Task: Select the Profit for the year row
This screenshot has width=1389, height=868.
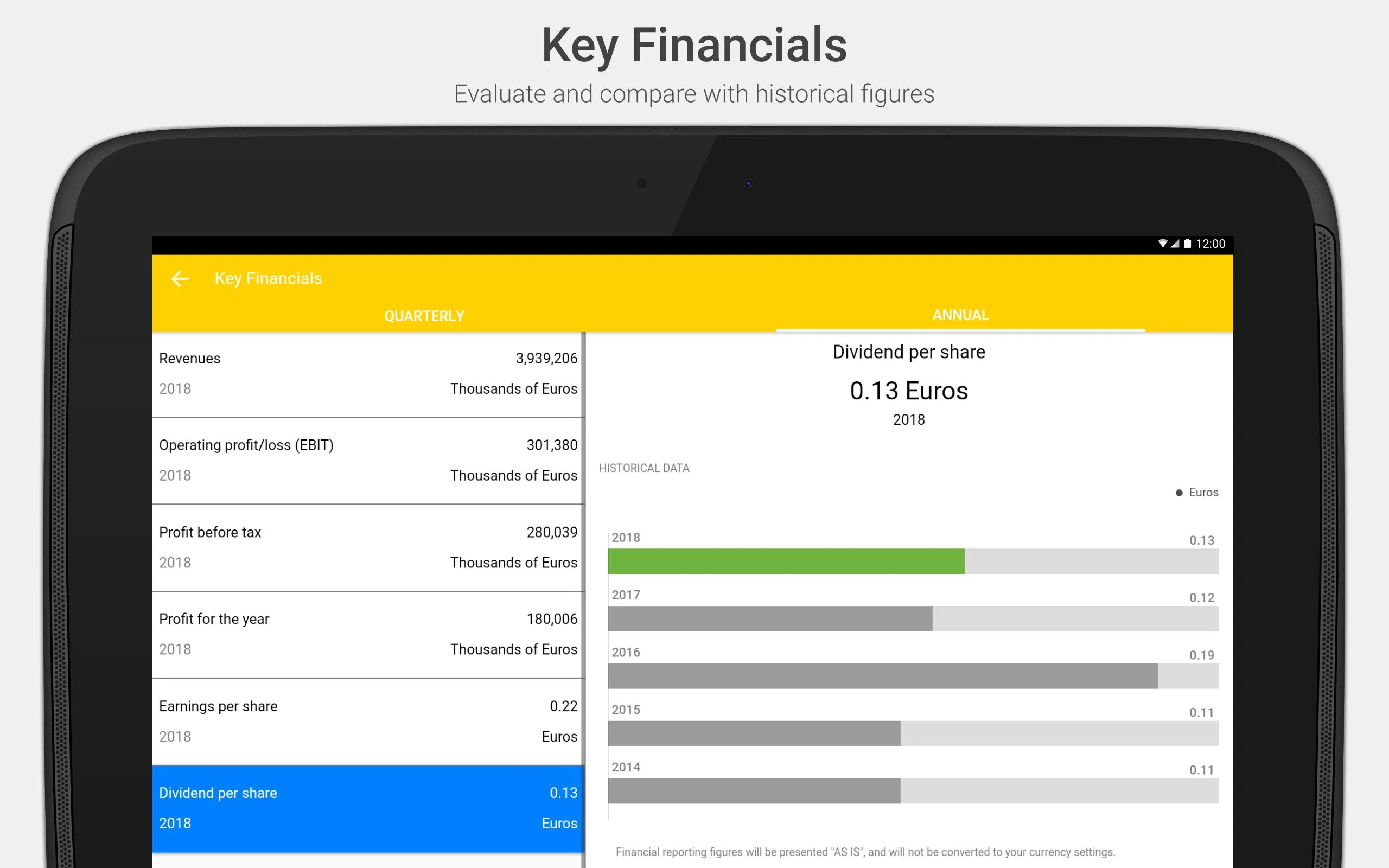Action: (x=368, y=634)
